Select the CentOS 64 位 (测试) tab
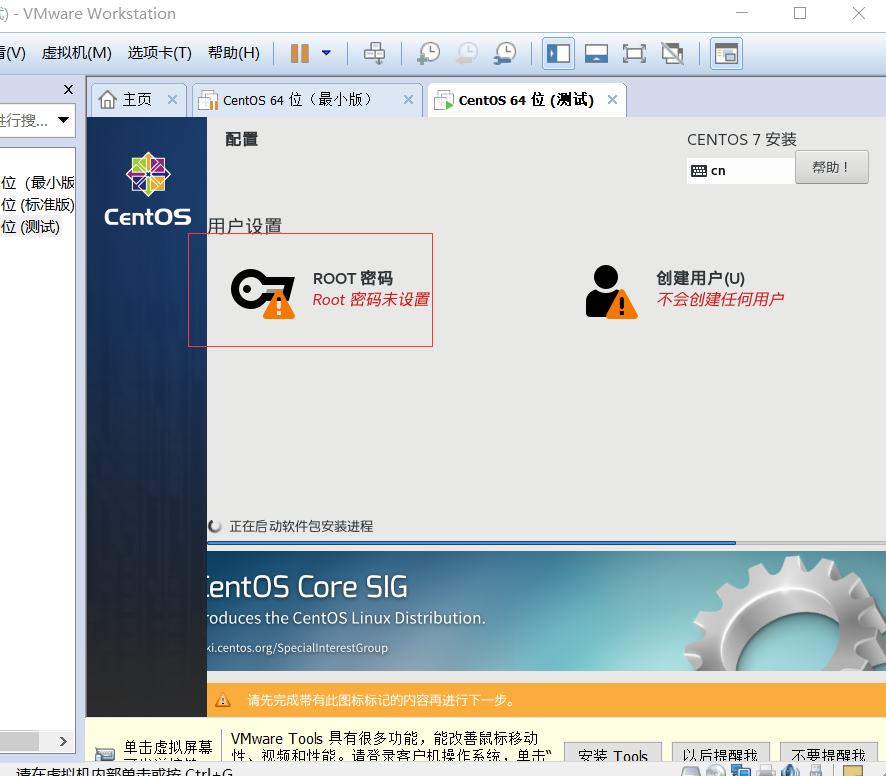 point(526,100)
